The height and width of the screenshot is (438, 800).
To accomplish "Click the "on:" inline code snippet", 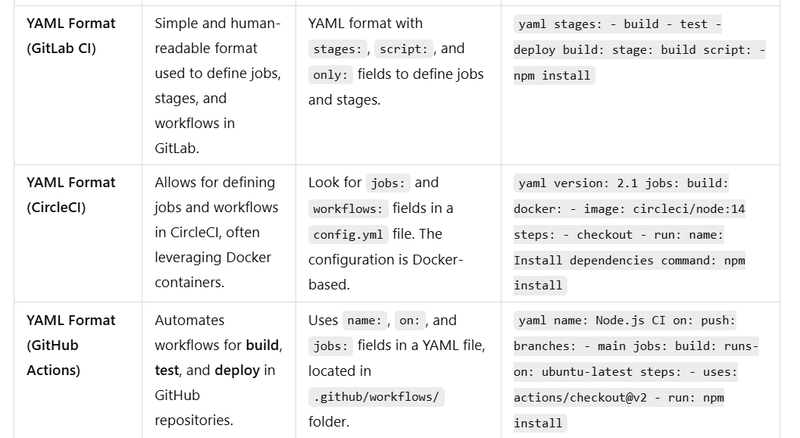I will coord(410,321).
